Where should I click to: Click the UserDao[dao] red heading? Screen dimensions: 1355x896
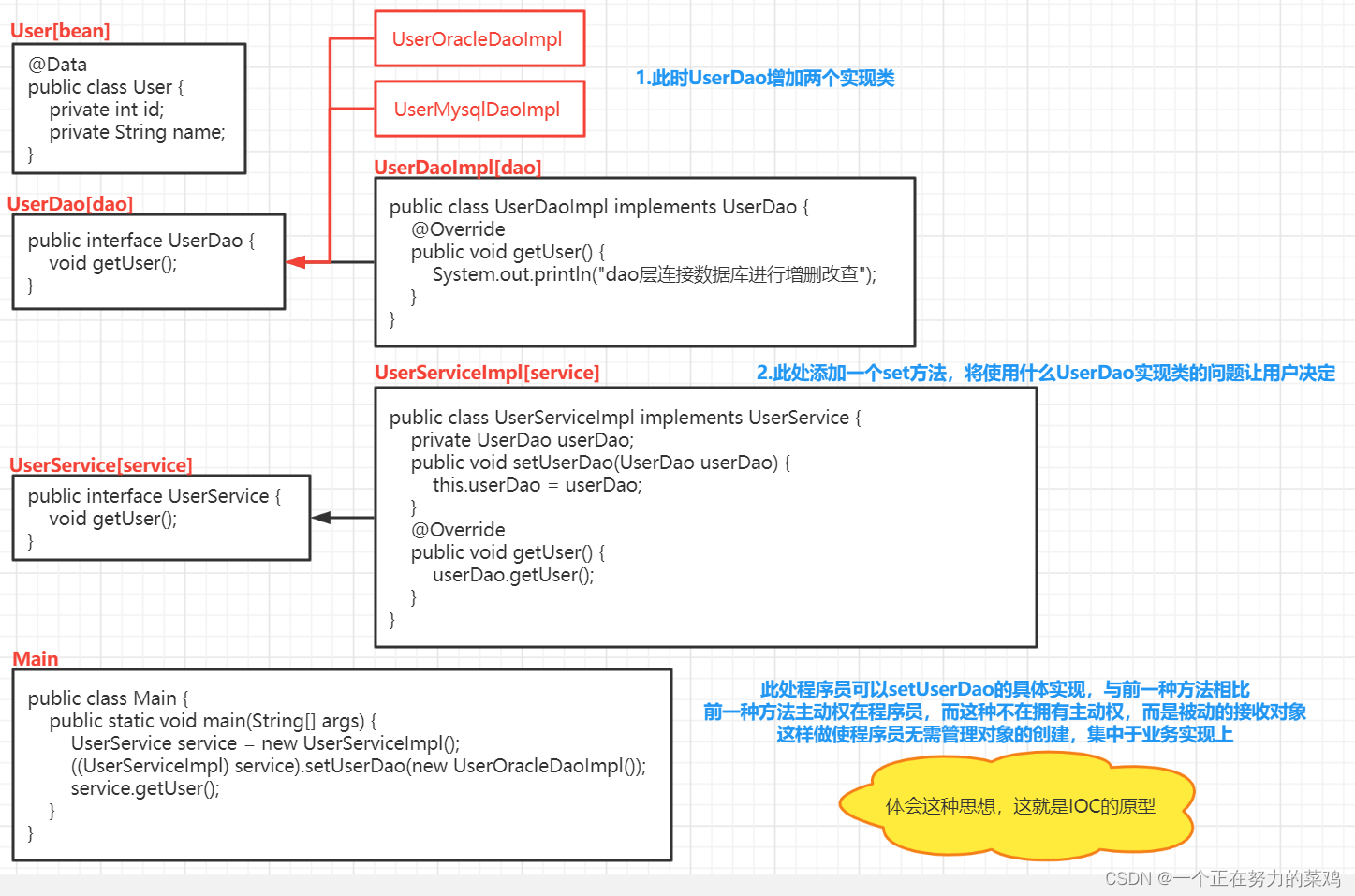70,204
